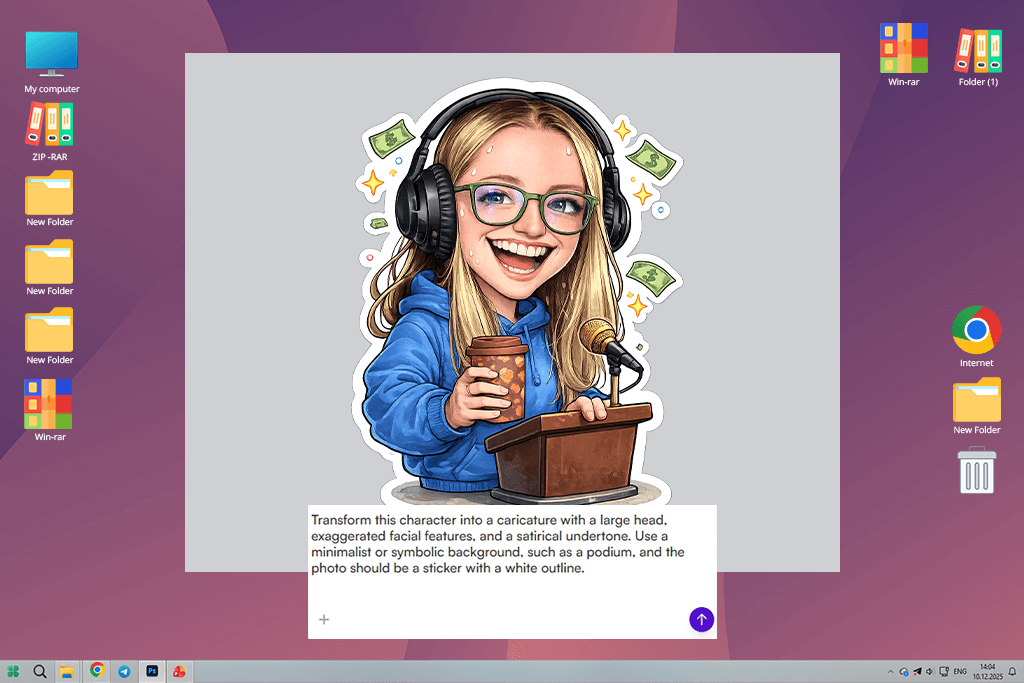Viewport: 1024px width, 683px height.
Task: Open File Explorer from the taskbar
Action: coord(67,671)
